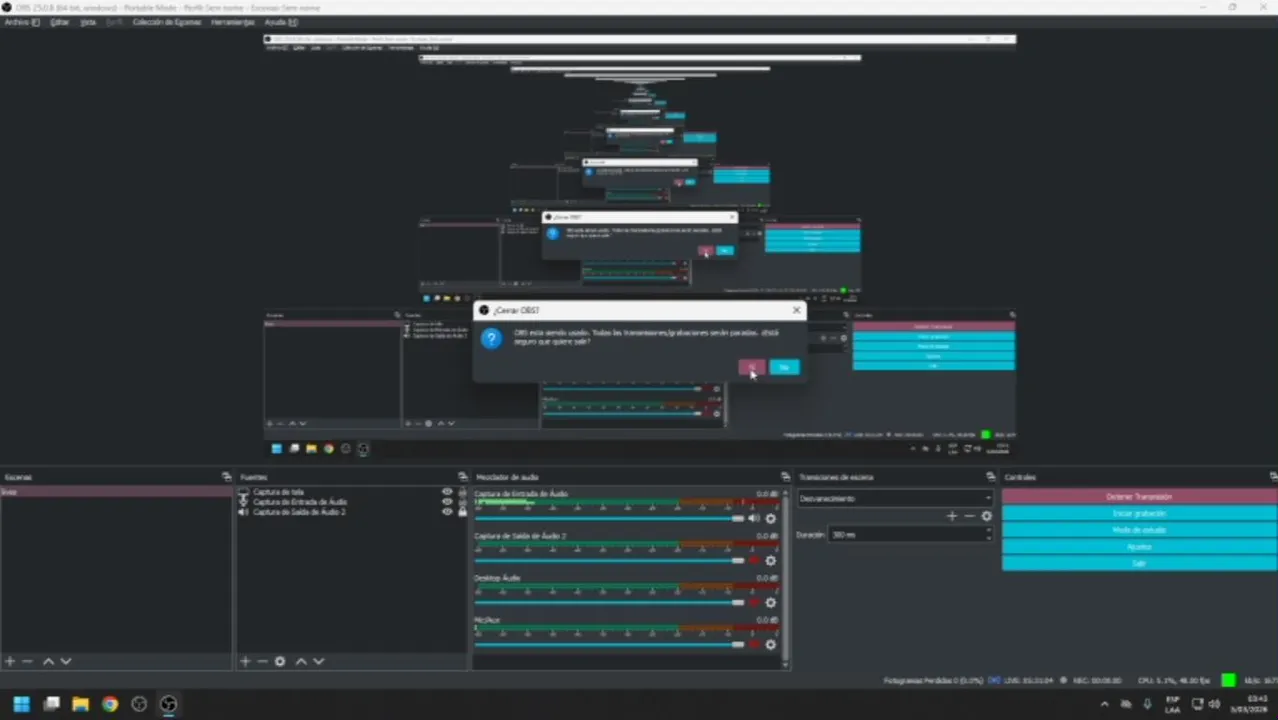Open settings gear for Desktop Áudio channel
The image size is (1278, 720).
(x=770, y=602)
